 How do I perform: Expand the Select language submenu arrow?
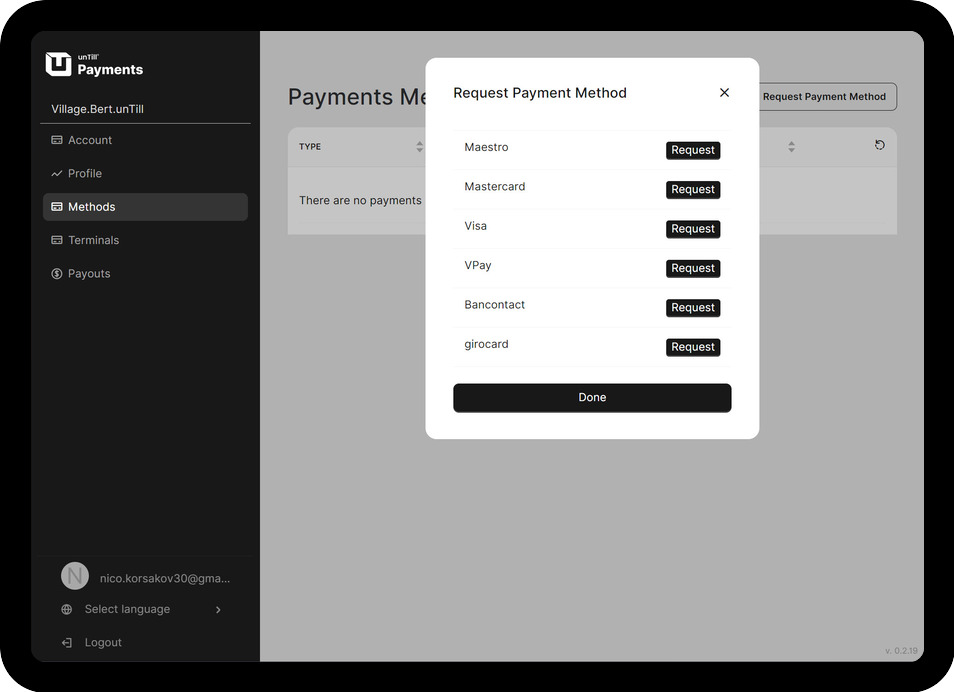click(x=218, y=610)
